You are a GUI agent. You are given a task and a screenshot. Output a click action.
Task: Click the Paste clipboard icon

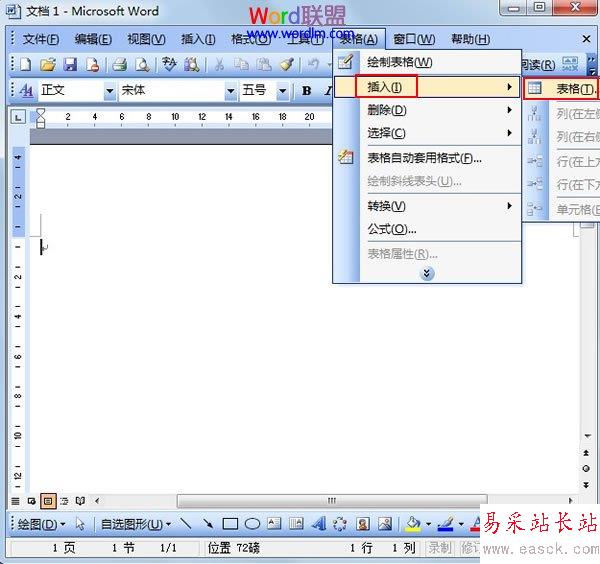[x=264, y=64]
